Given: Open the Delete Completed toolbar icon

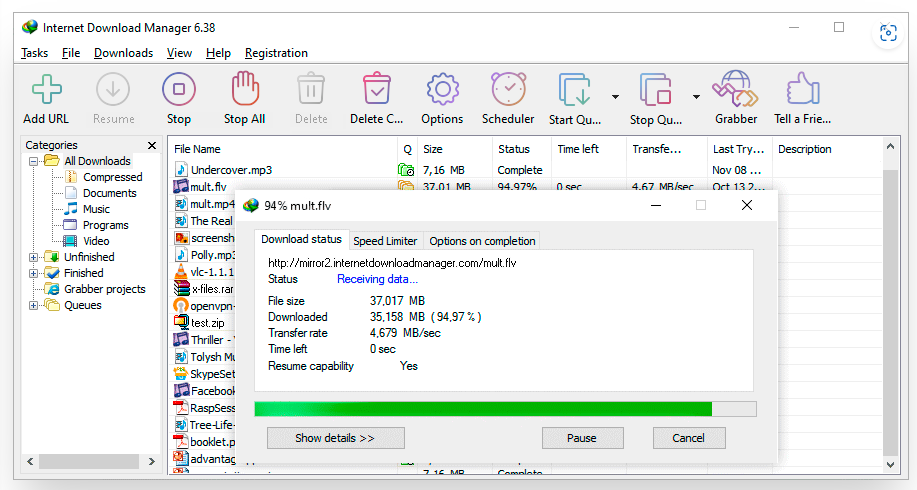Looking at the screenshot, I should 376,91.
